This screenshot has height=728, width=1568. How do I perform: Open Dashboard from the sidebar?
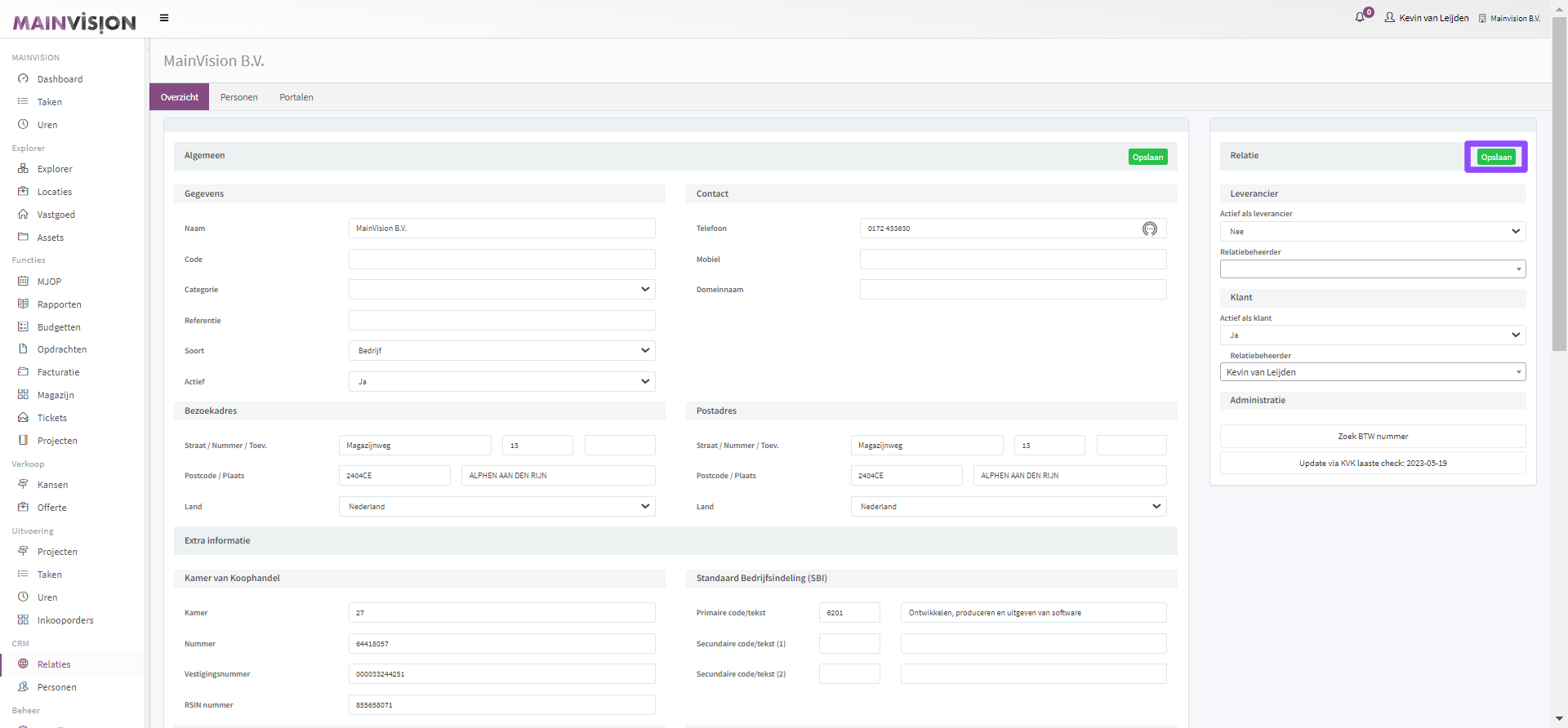60,79
